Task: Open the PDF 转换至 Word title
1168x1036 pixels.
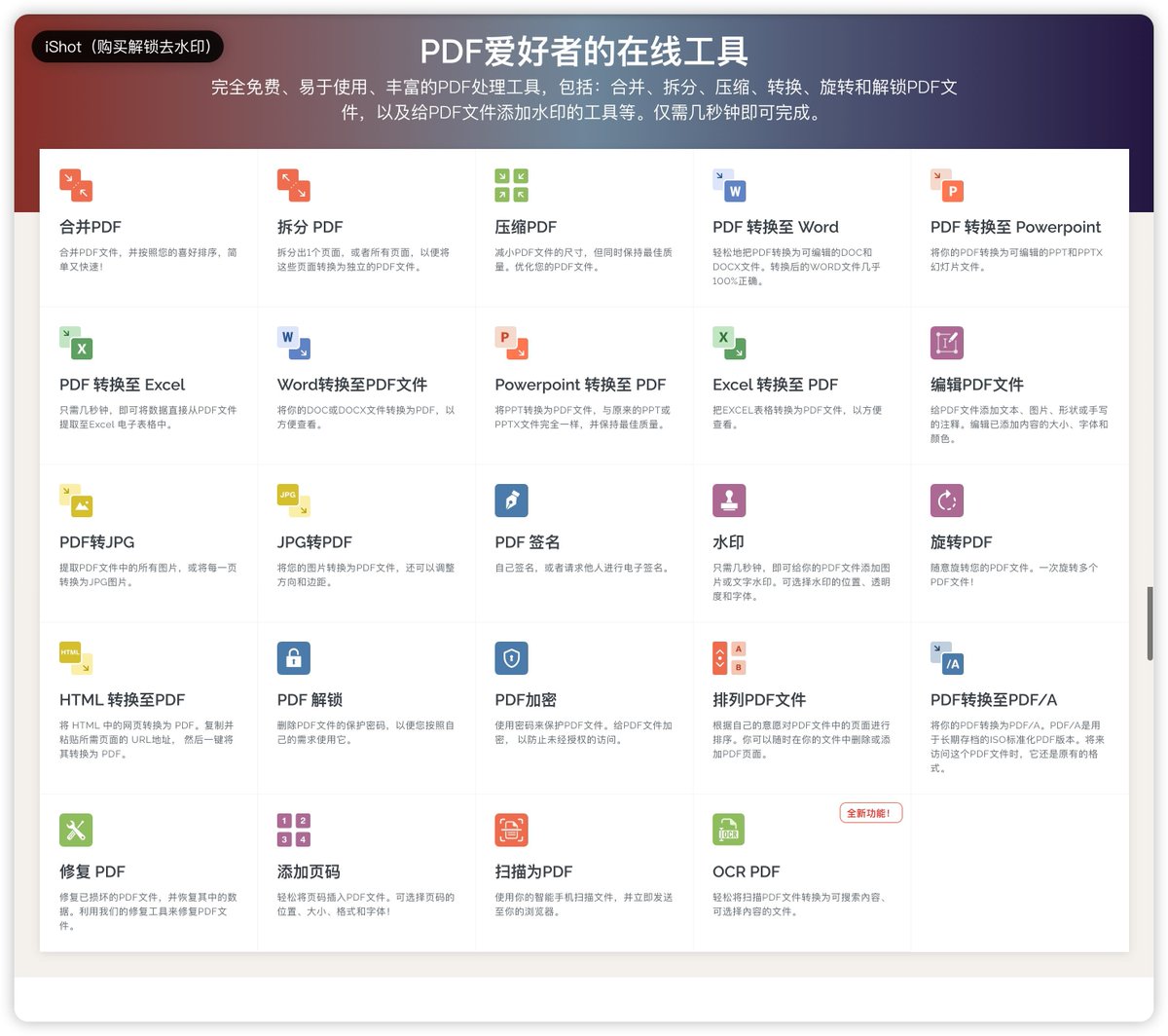Action: click(776, 227)
